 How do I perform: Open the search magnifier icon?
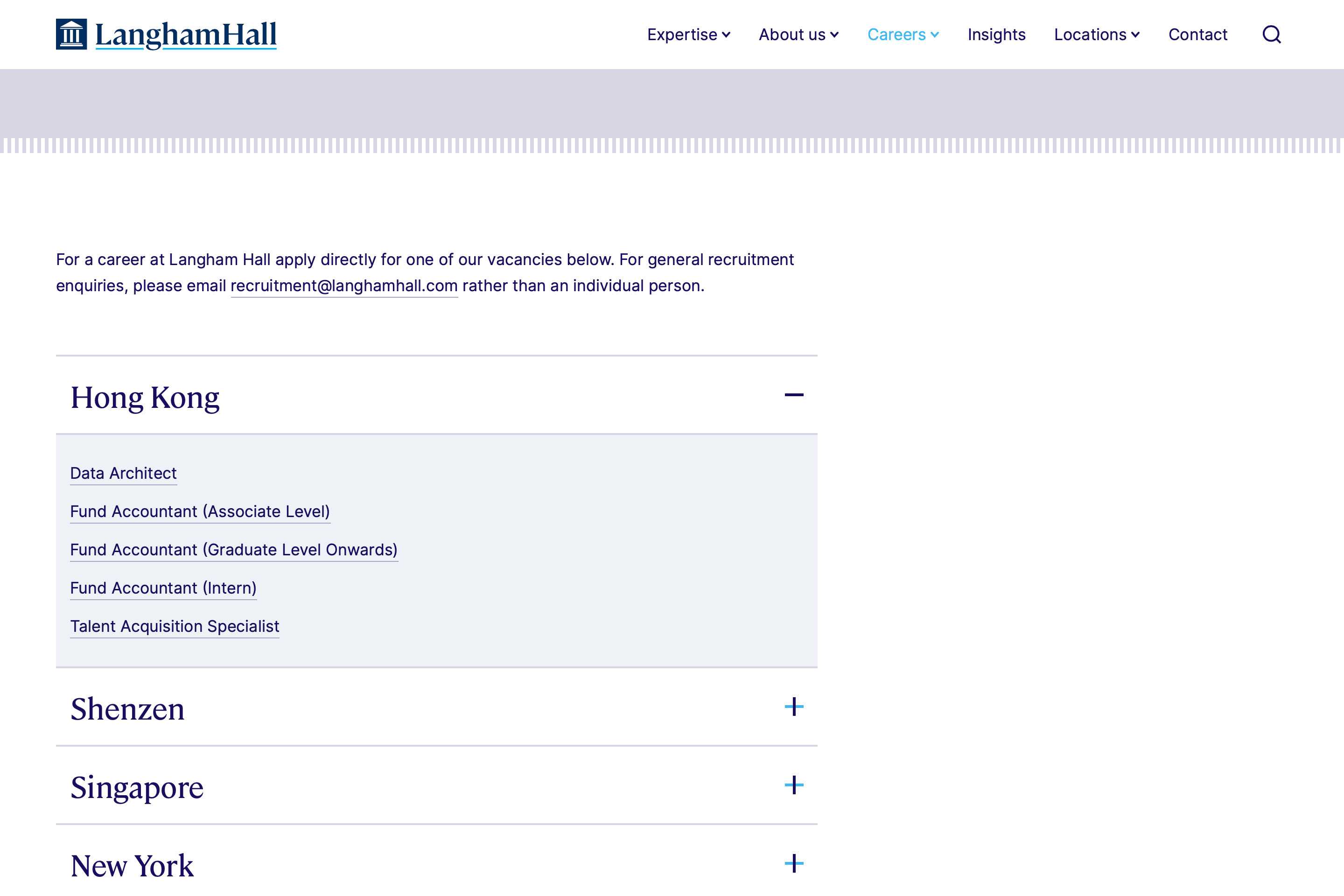tap(1271, 34)
